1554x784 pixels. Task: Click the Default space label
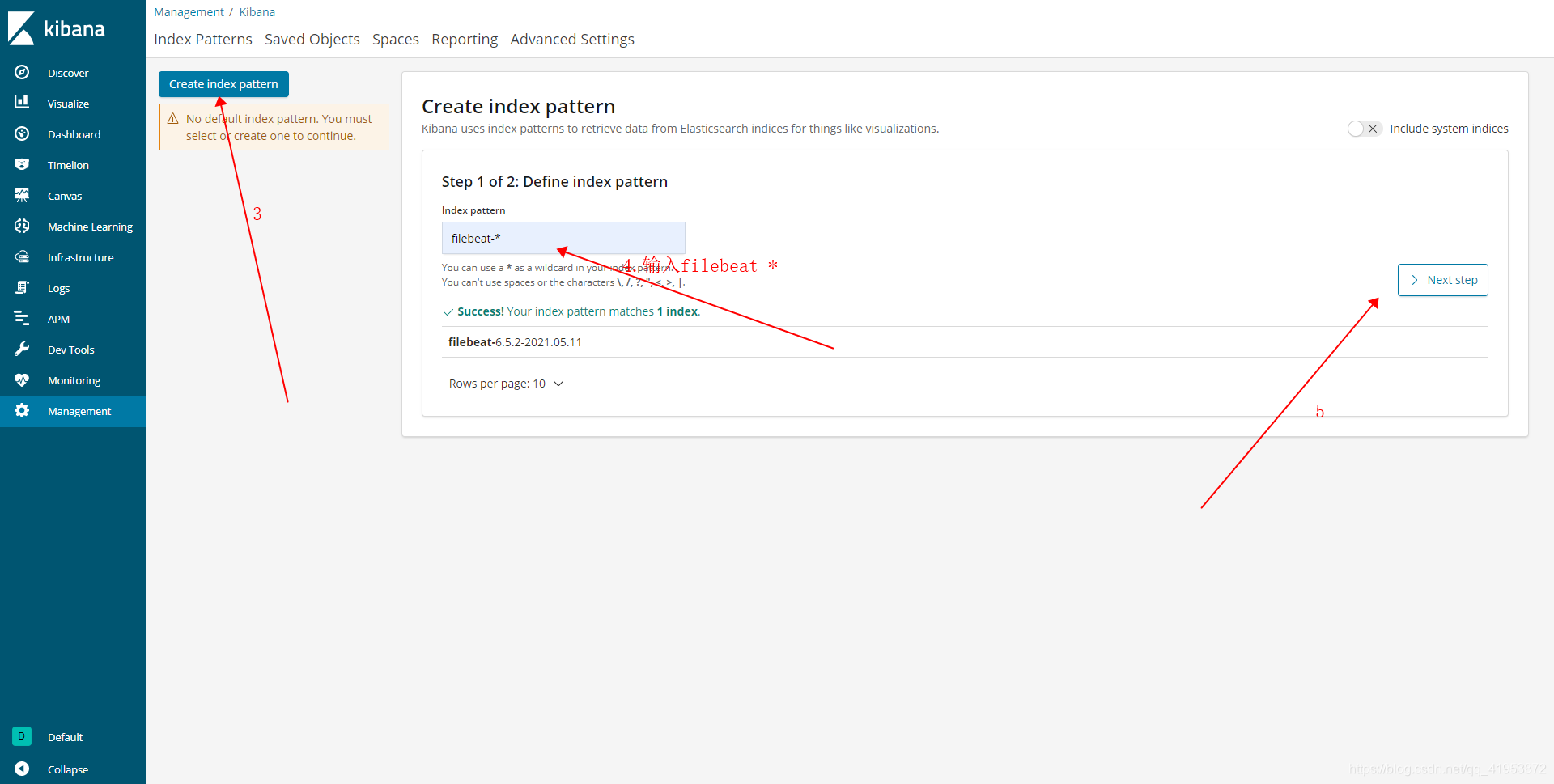point(65,737)
